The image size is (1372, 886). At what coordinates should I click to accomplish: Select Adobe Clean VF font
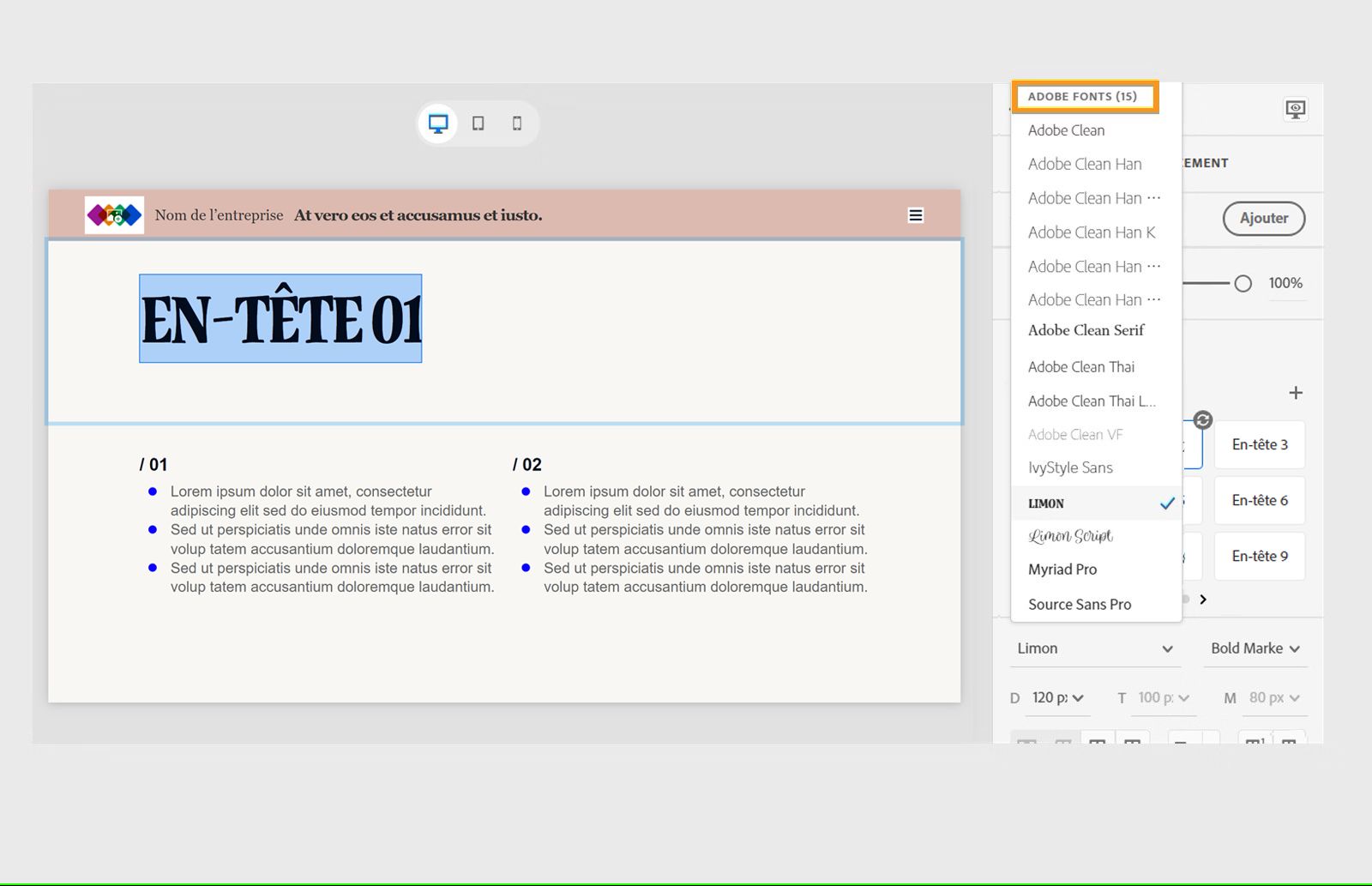tap(1096, 435)
